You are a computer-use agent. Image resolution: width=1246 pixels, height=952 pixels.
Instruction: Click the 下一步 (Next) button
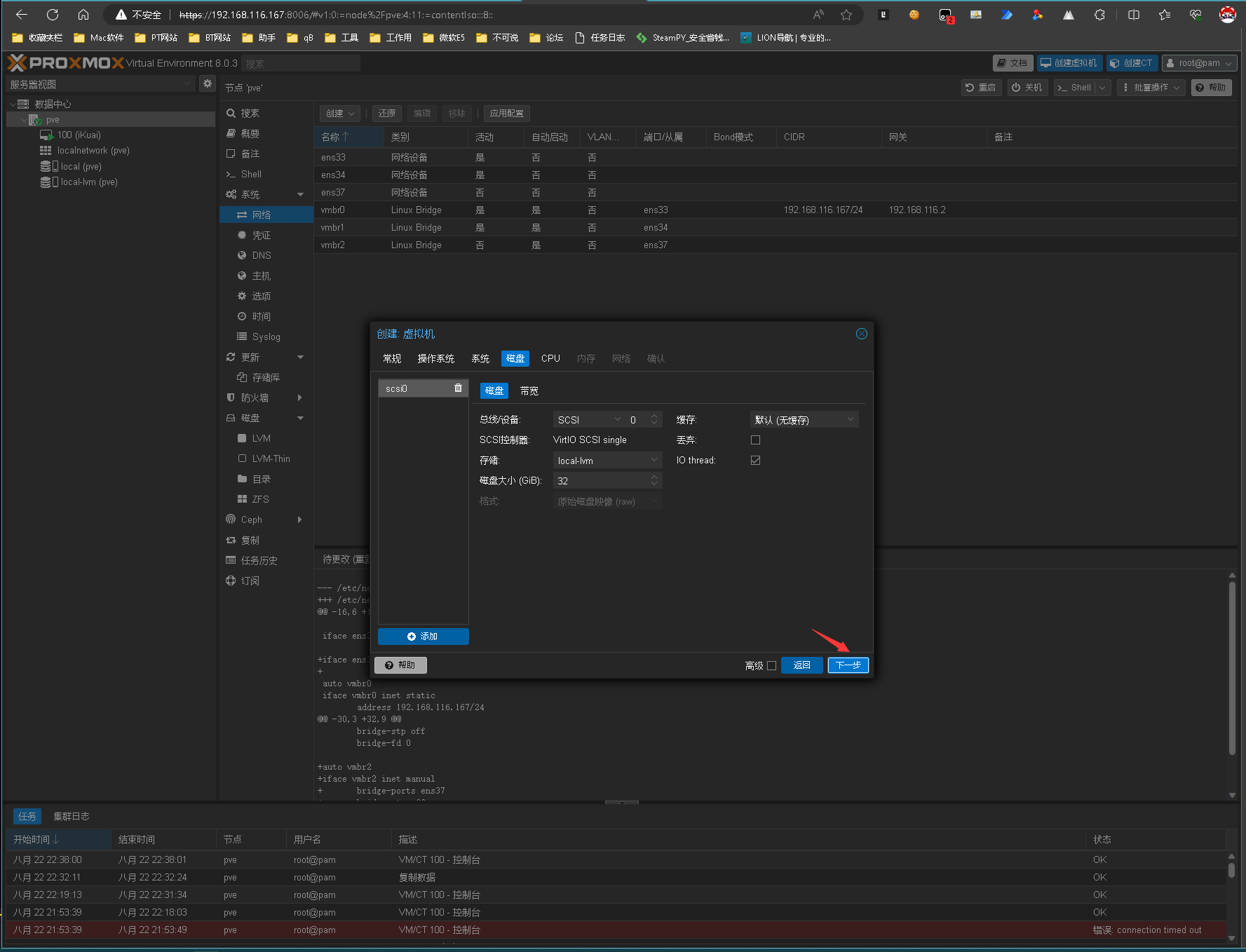coord(848,665)
